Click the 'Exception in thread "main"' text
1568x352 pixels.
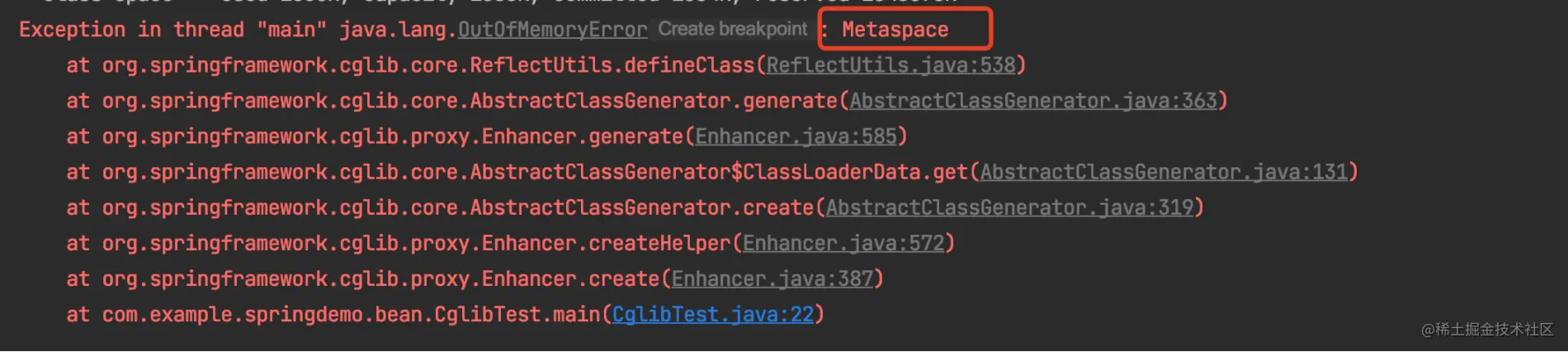172,30
